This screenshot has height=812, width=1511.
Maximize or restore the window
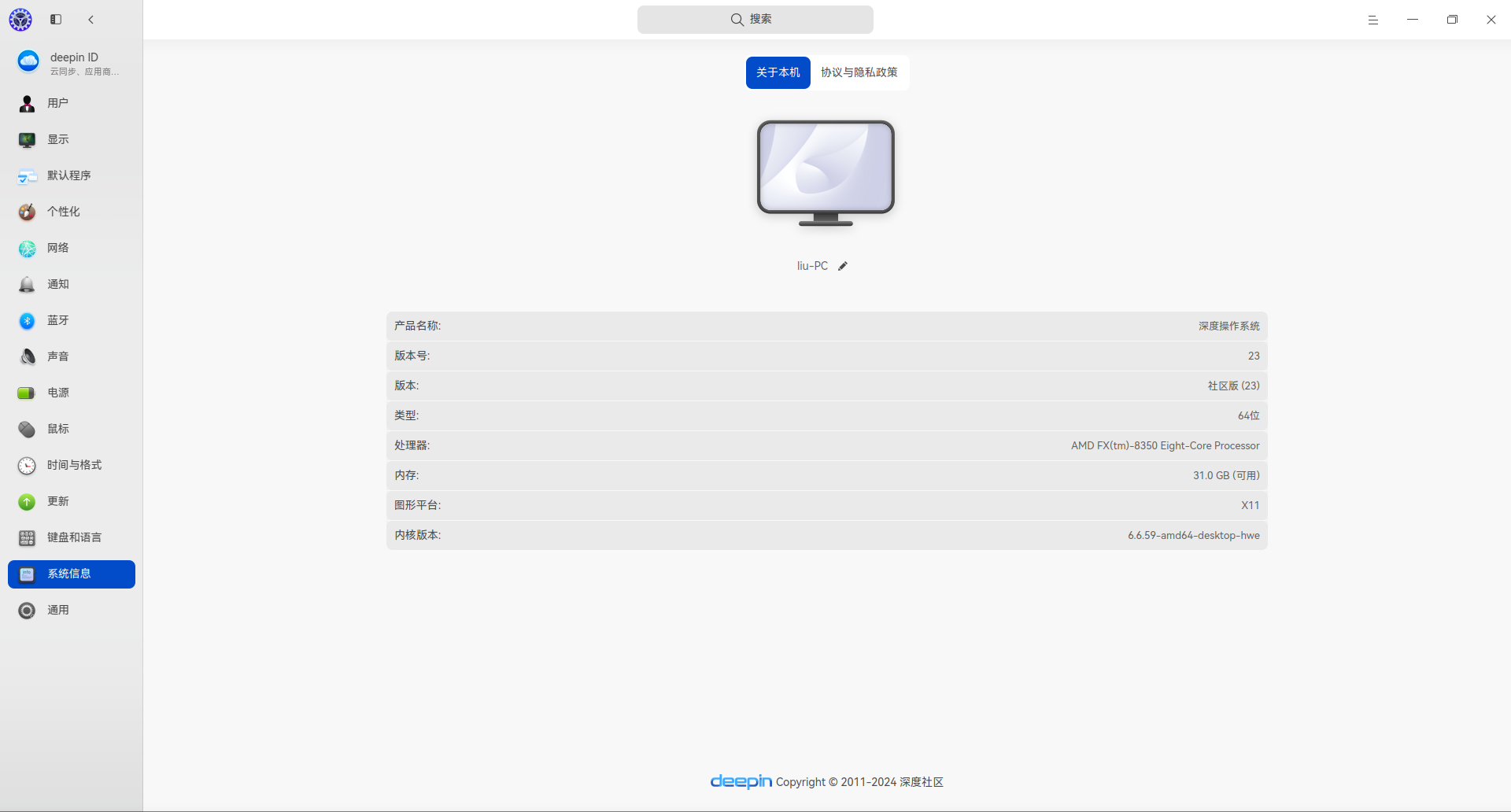pos(1452,20)
